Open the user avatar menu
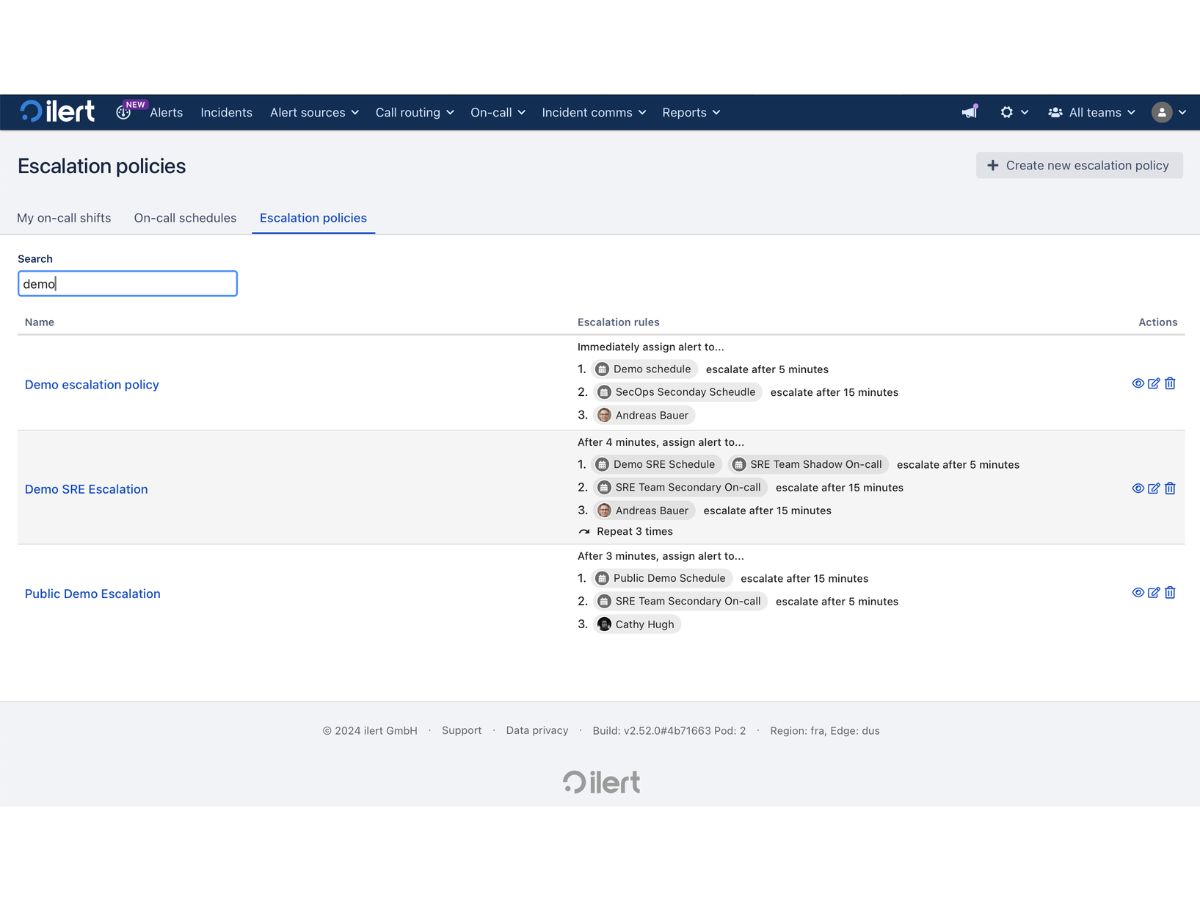 tap(1168, 112)
